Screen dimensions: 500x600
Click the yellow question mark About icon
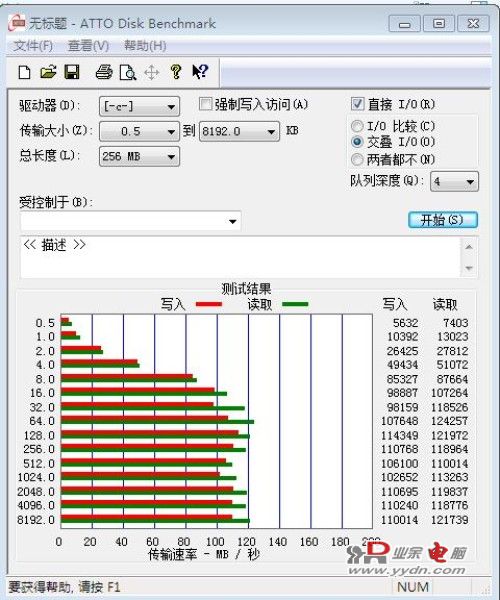click(x=176, y=72)
